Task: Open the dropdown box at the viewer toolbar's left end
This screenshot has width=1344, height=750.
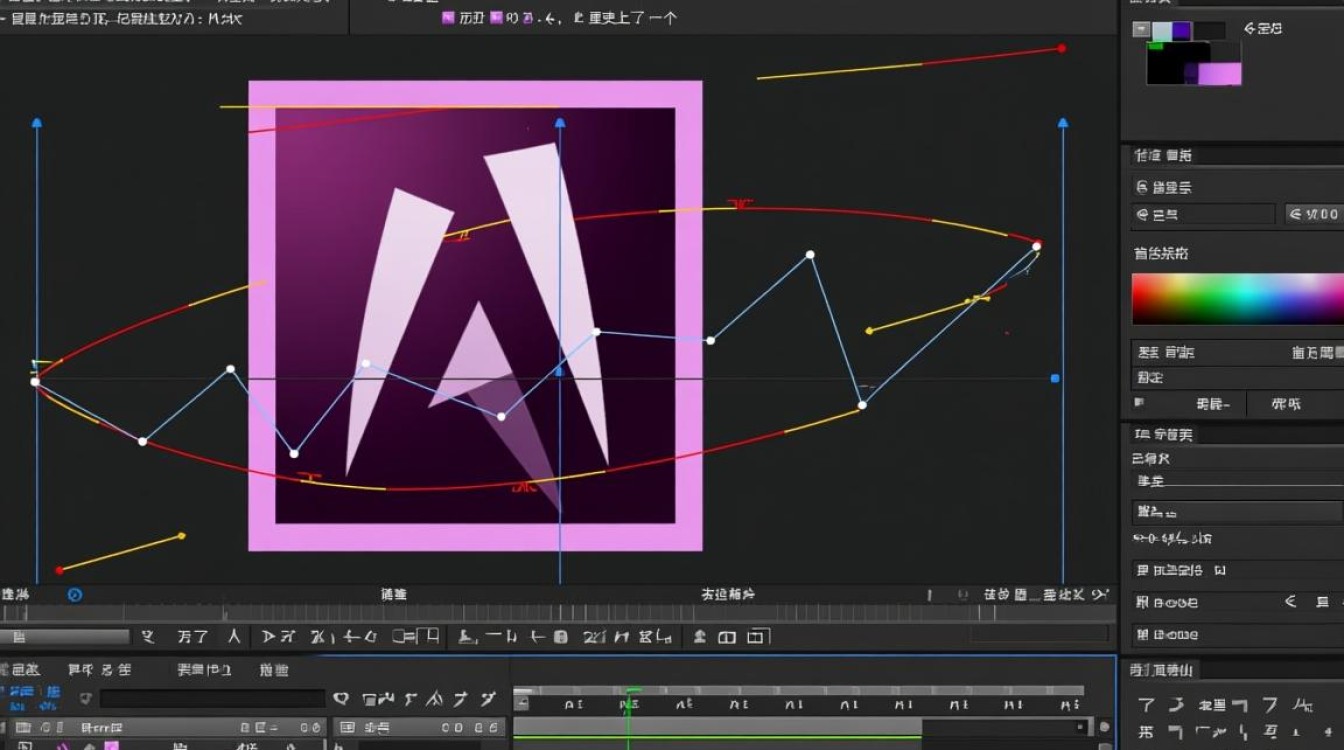Action: [65, 636]
